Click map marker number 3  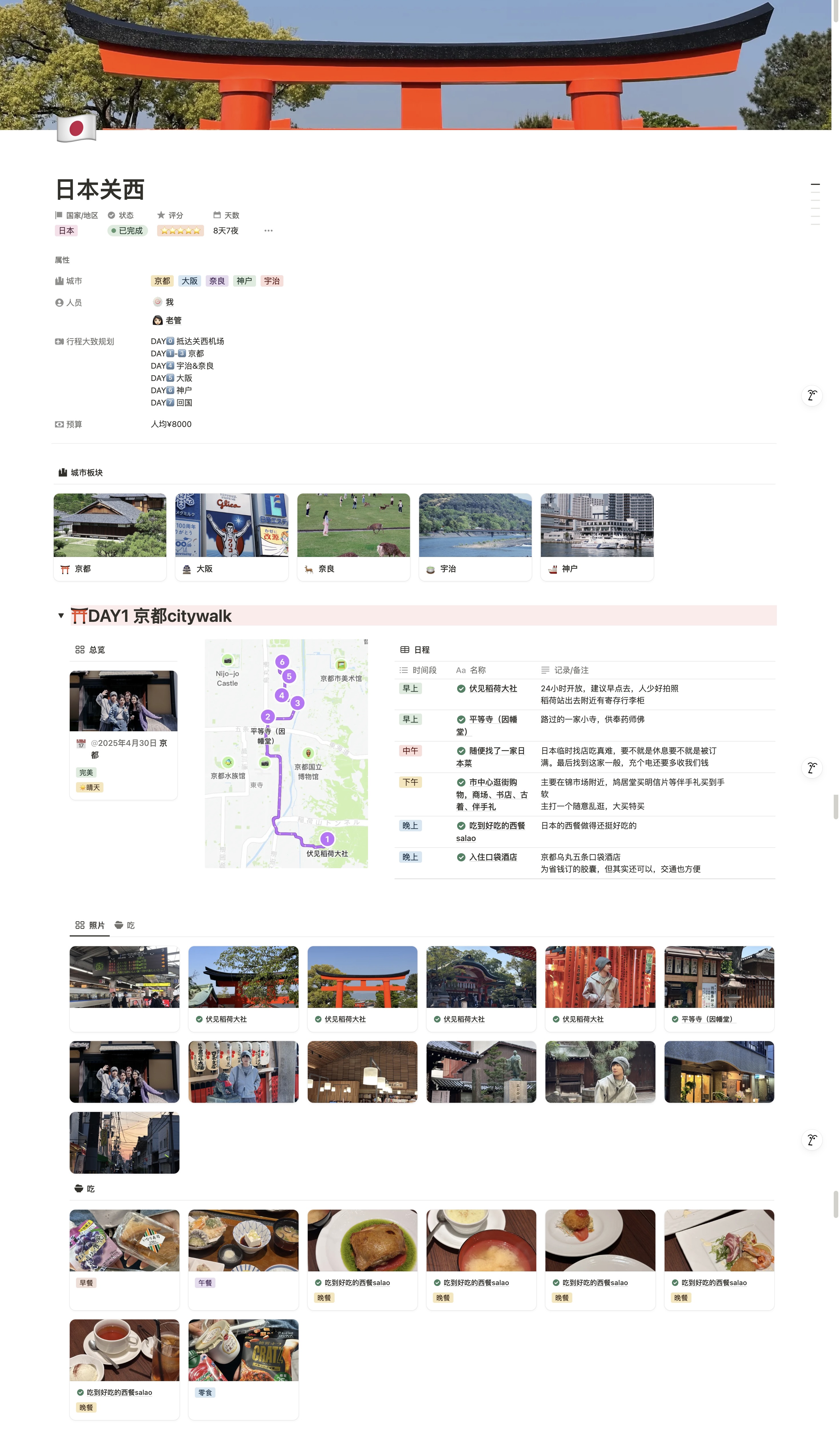pos(297,703)
